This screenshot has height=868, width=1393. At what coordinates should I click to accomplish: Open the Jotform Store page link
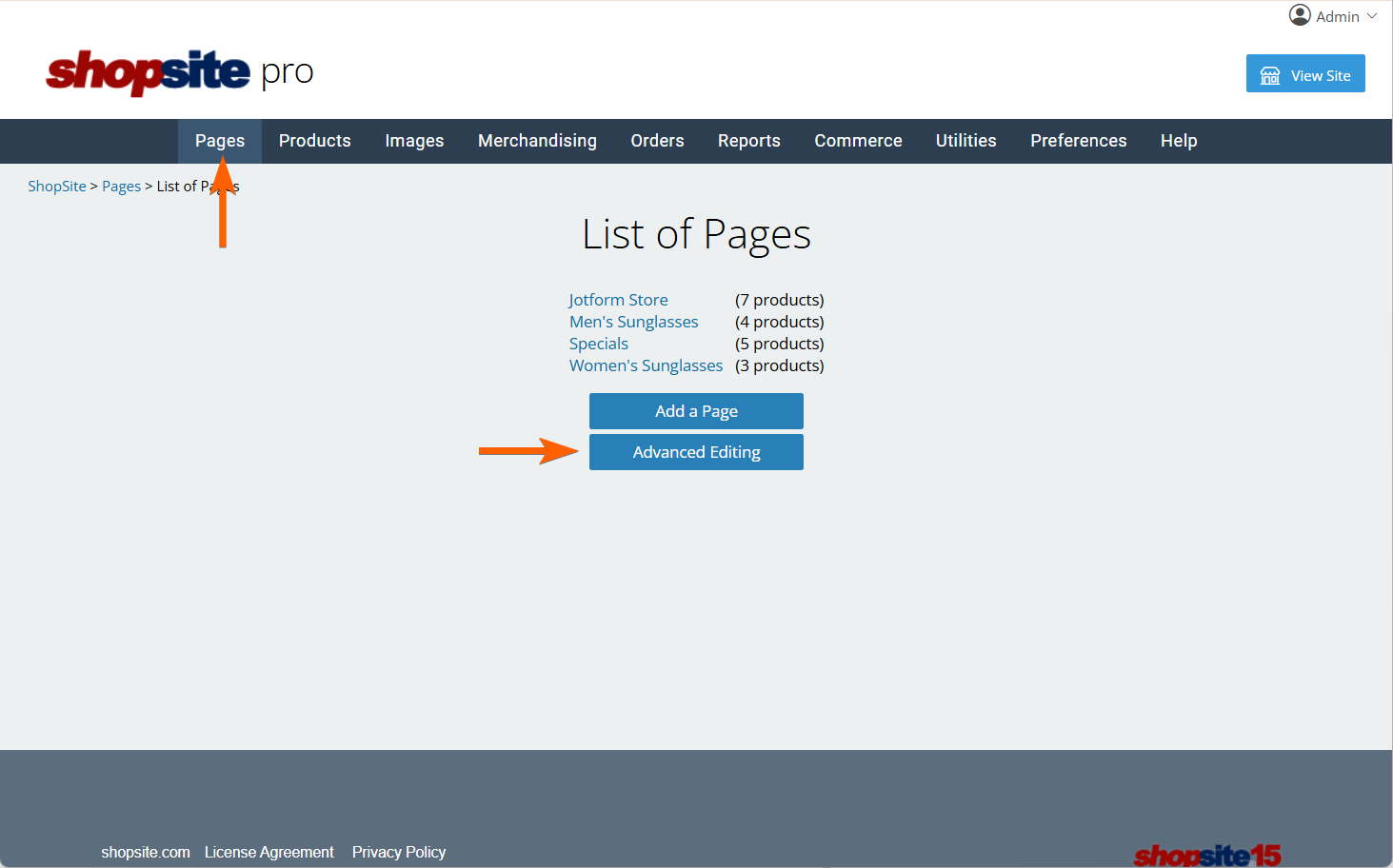[618, 300]
